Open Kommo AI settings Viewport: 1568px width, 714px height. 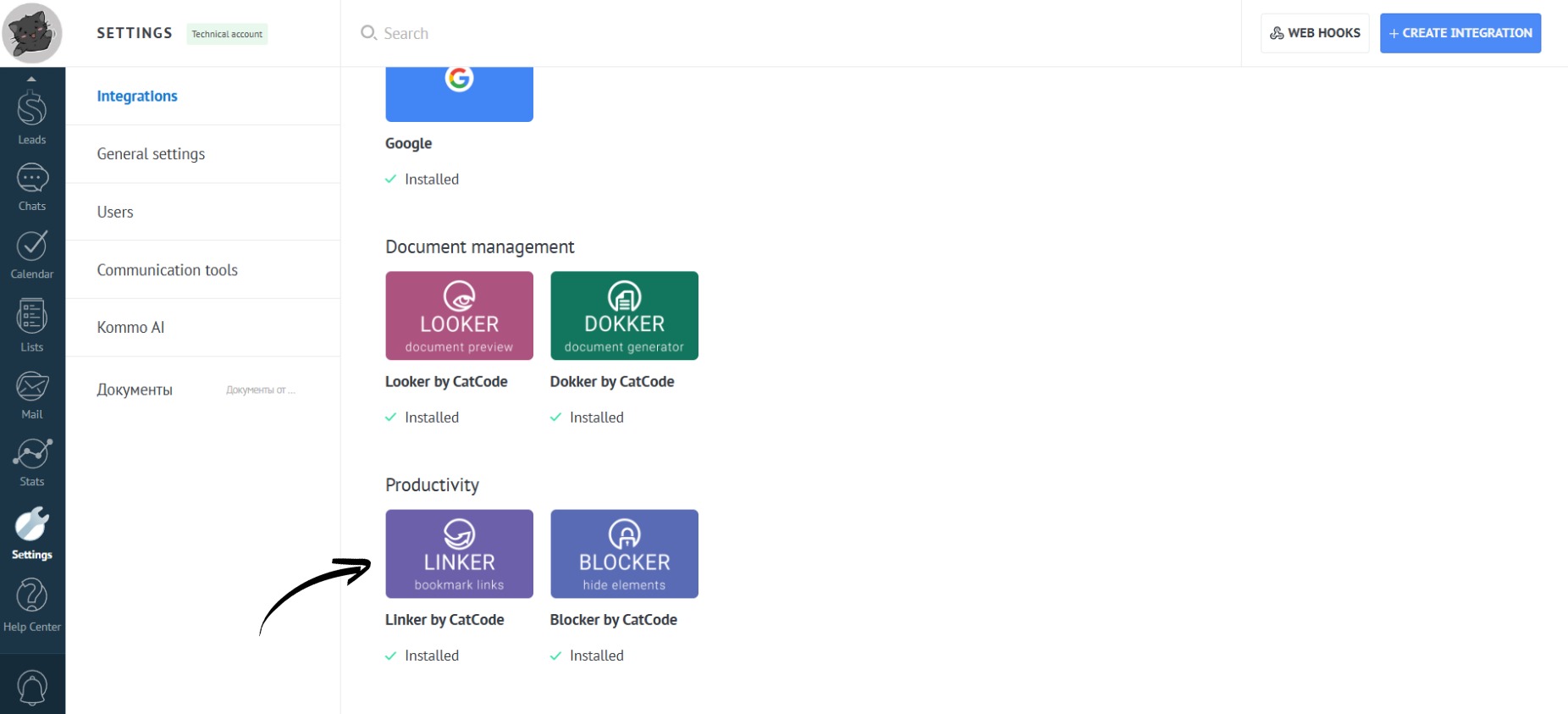point(130,328)
